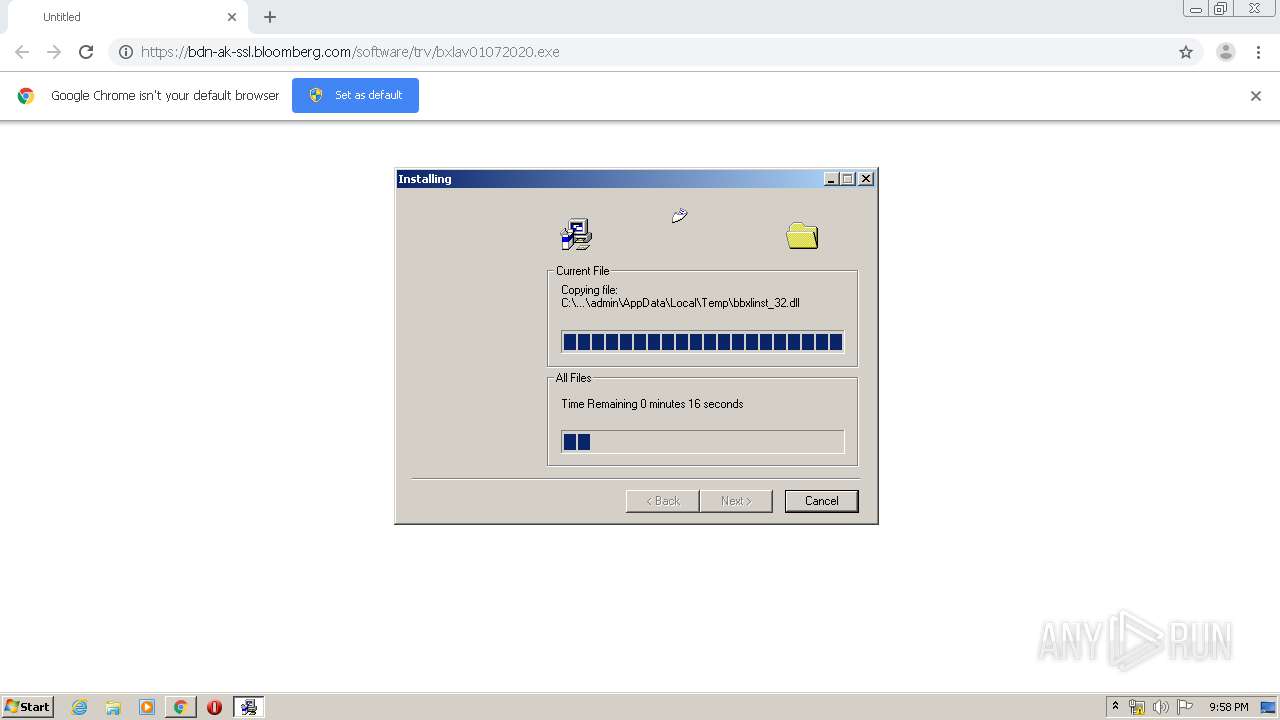Click the 'Time Remaining 0 minutes 16 seconds' text
This screenshot has width=1280, height=720.
pyautogui.click(x=652, y=404)
